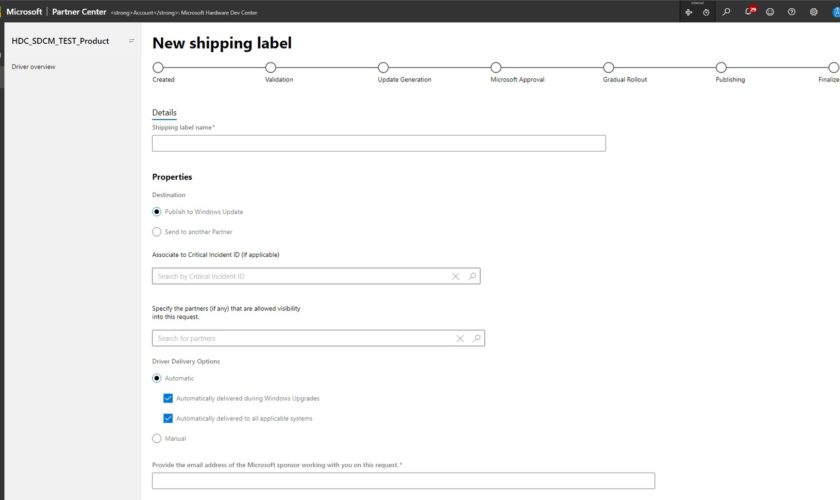The image size is (840, 500).
Task: Click the Shipping label name field
Action: pos(378,143)
